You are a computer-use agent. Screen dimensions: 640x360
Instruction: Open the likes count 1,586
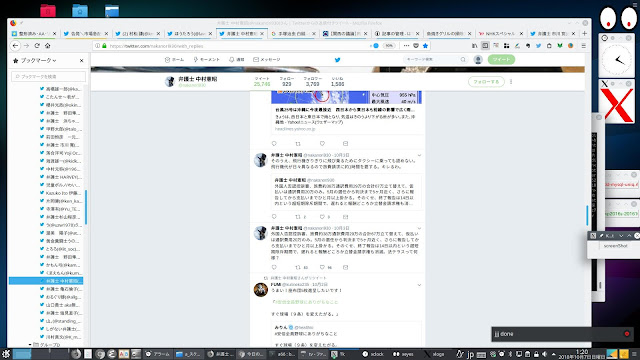click(337, 82)
